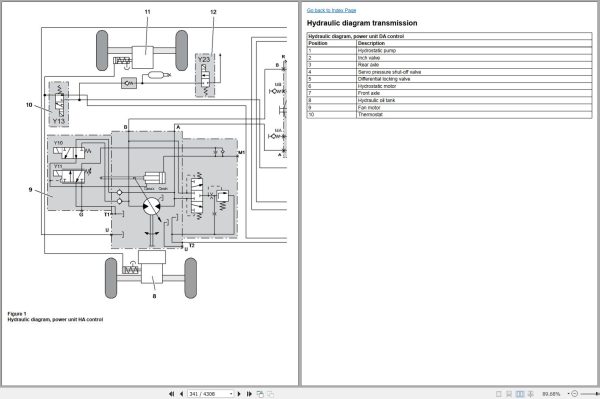Viewport: 600px width, 399px height.
Task: Open the zoom level dropdown at 89.68%
Action: click(568, 394)
